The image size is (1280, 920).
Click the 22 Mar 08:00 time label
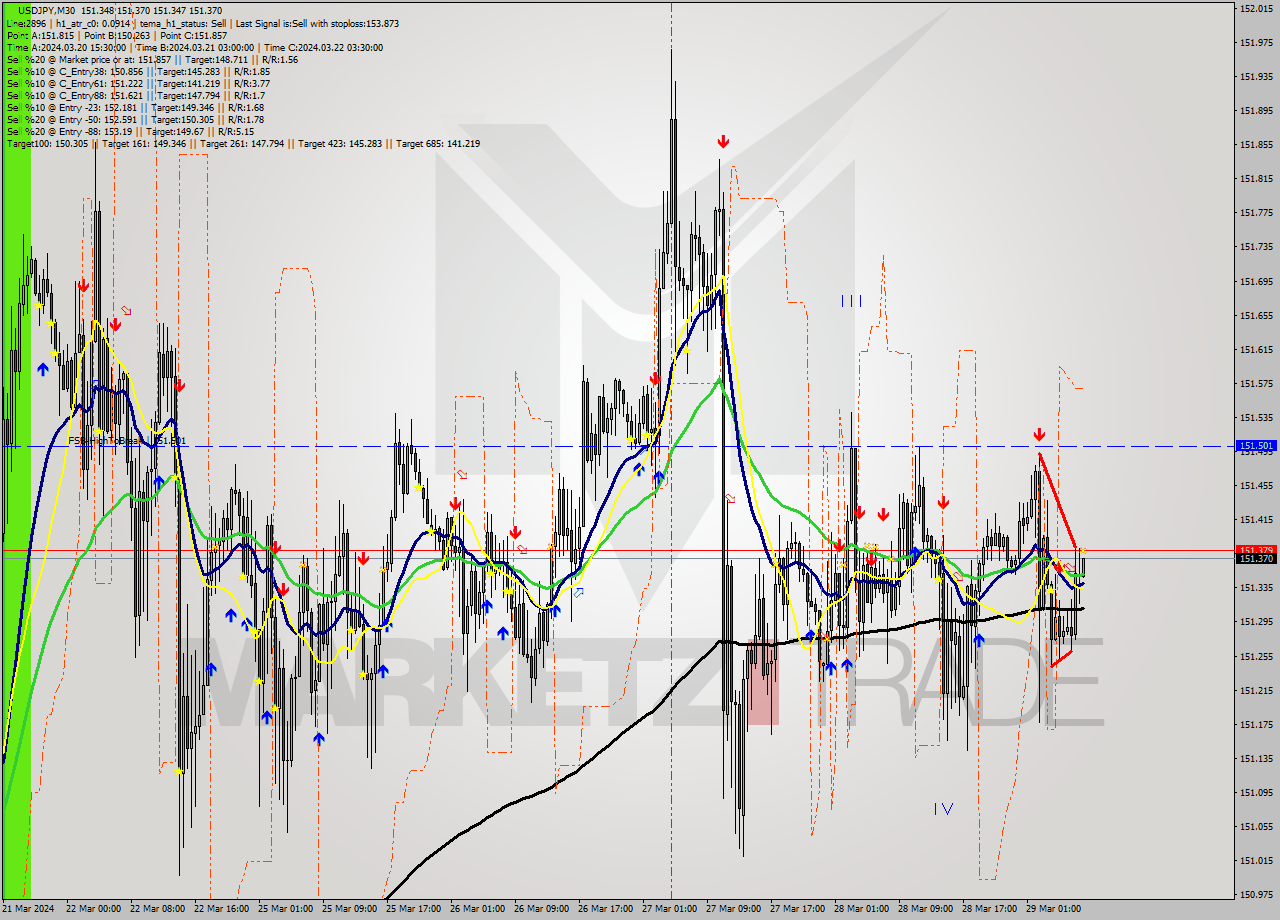tap(157, 909)
